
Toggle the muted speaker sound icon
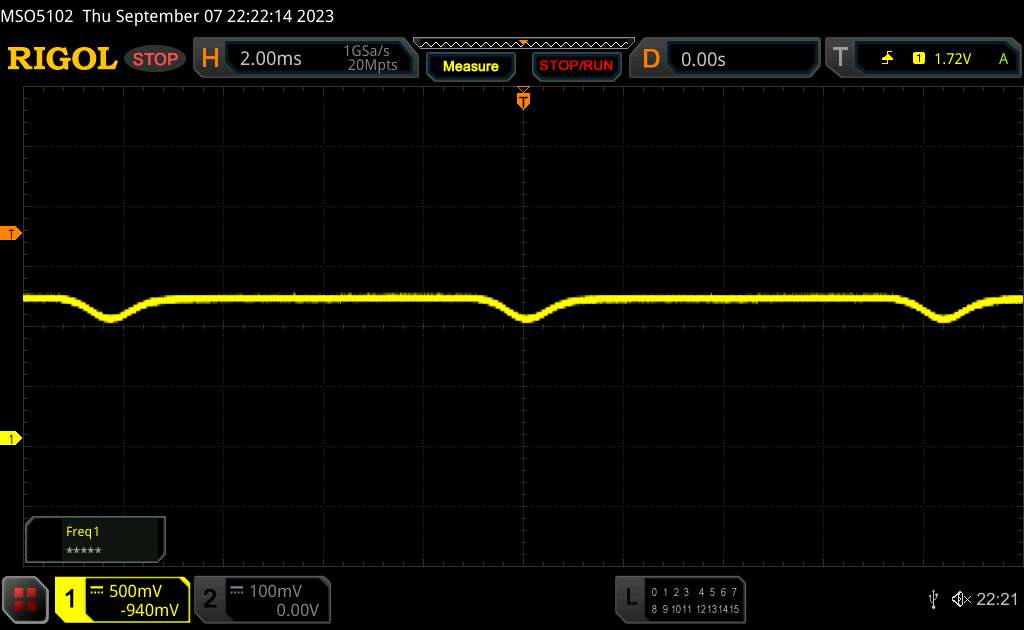point(961,599)
